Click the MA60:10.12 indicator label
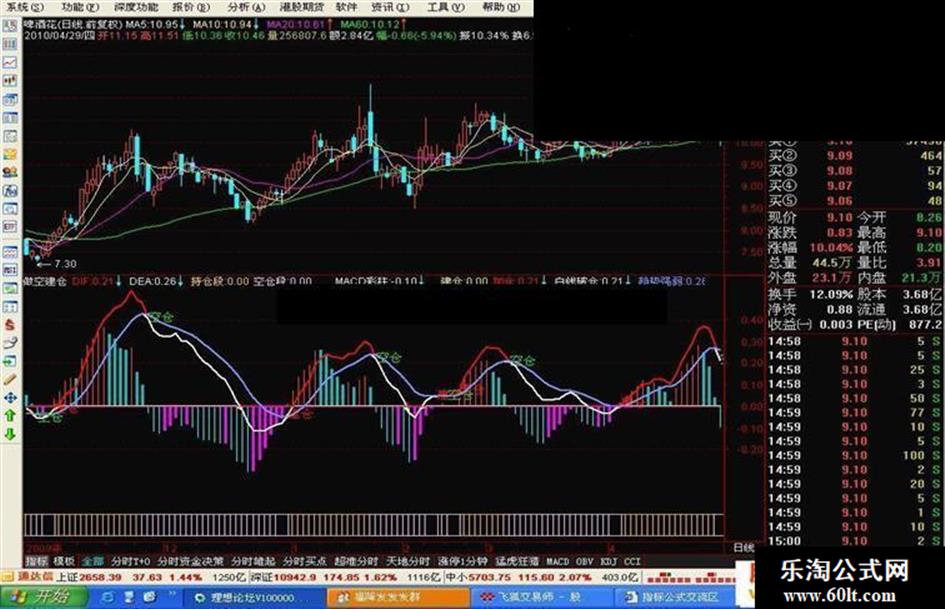Image resolution: width=945 pixels, height=609 pixels. pos(369,25)
